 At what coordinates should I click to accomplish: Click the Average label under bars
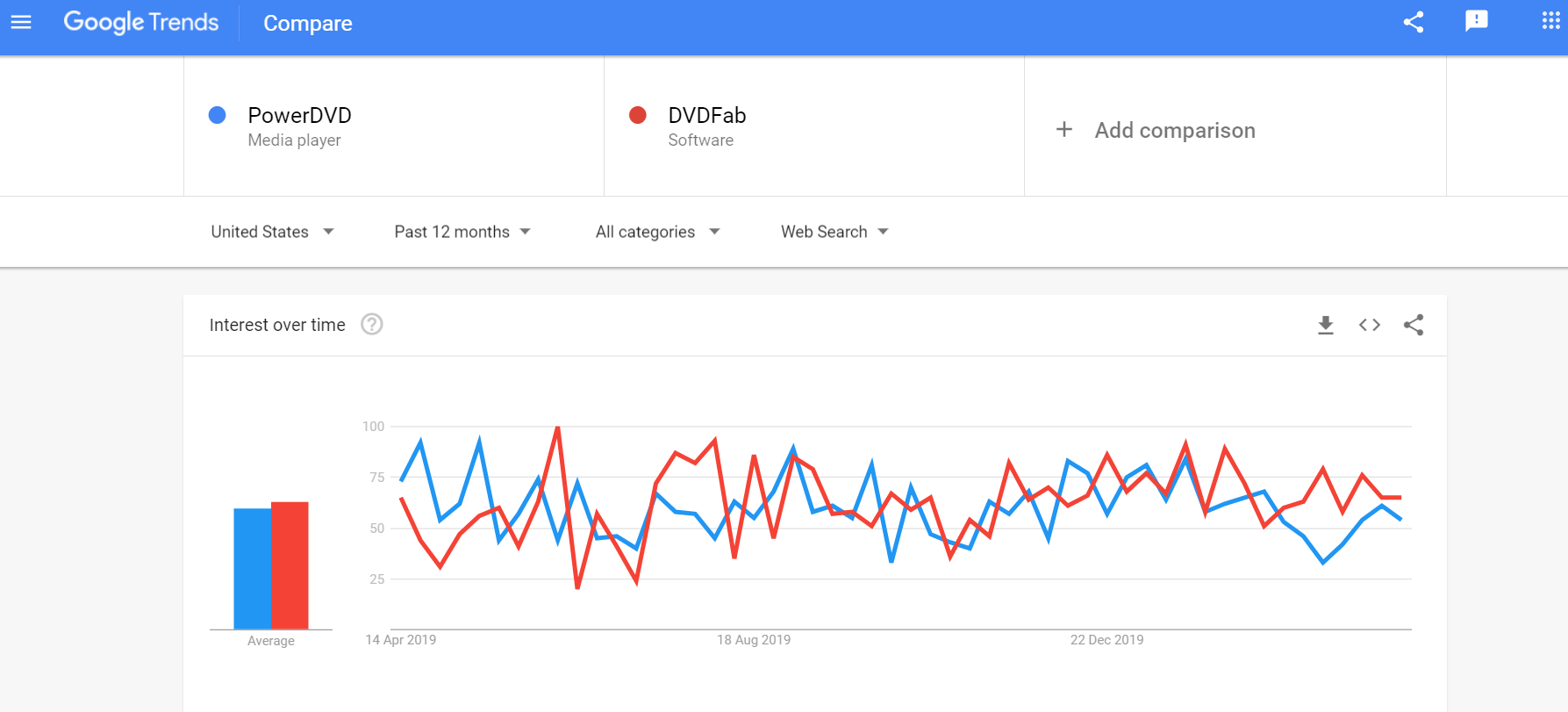(271, 641)
